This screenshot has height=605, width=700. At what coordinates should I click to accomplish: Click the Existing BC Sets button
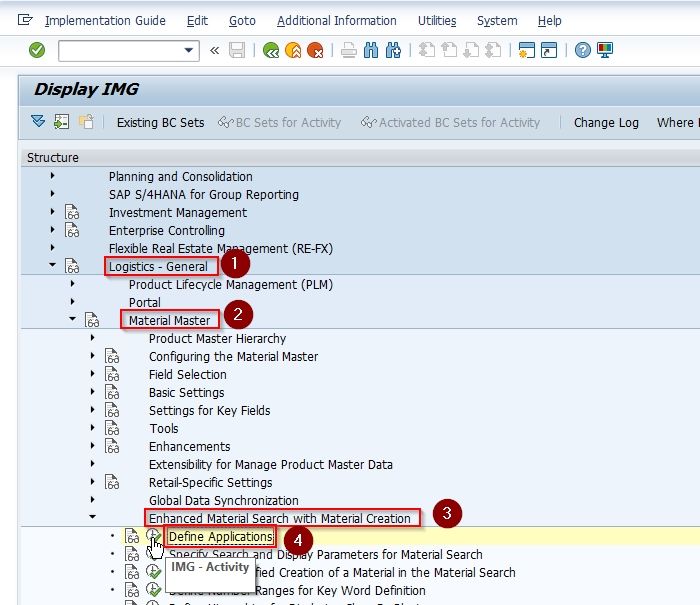tap(160, 122)
